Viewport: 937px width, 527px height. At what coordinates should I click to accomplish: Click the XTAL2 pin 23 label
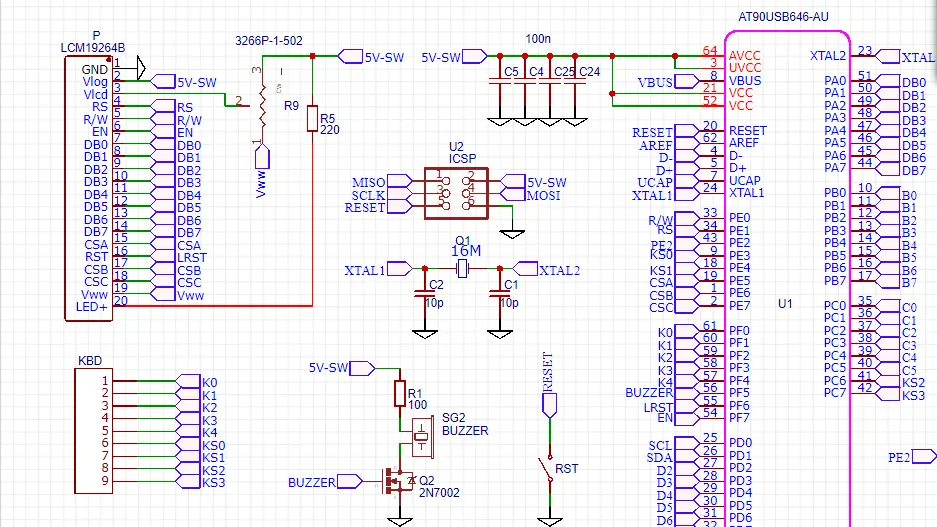(x=828, y=56)
